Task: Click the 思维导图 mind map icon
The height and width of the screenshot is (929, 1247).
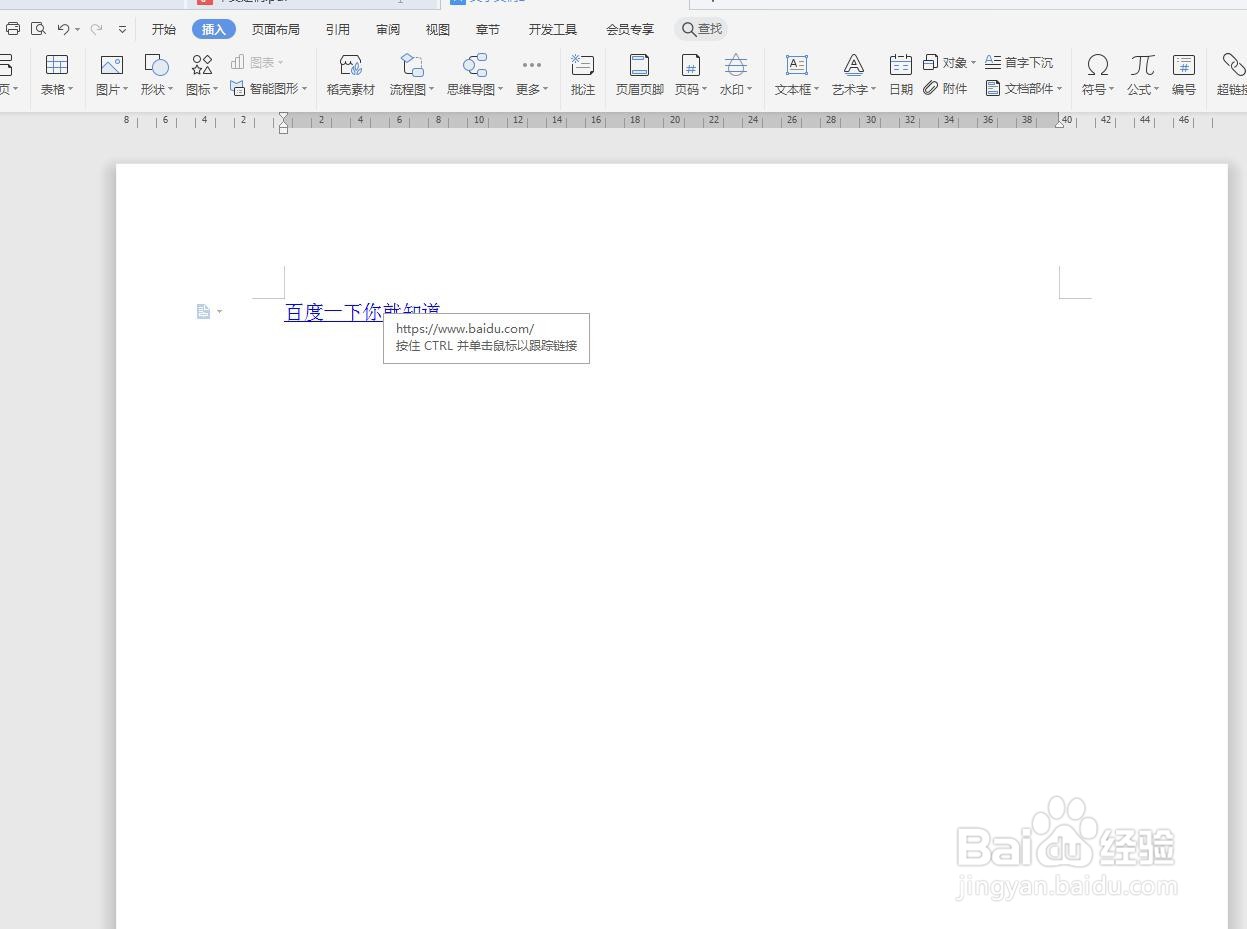Action: tap(475, 66)
